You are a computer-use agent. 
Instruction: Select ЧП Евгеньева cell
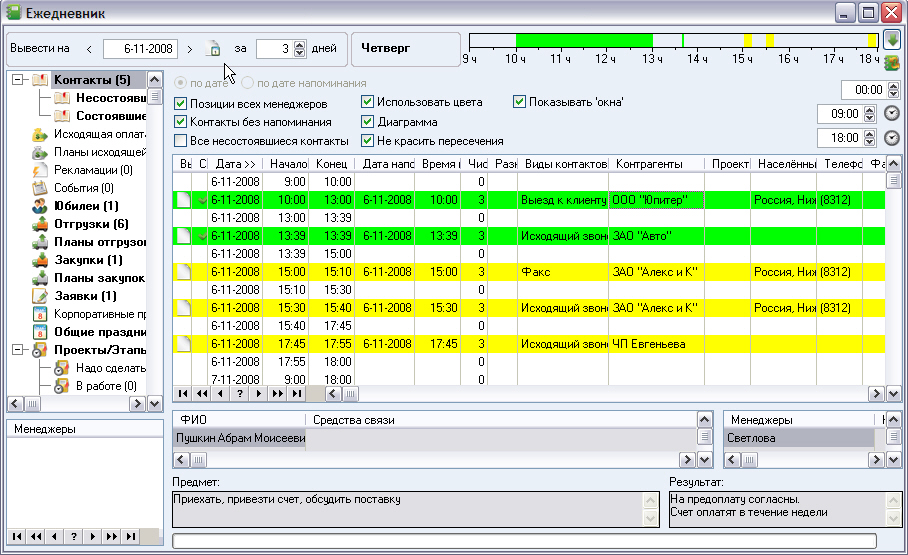pos(656,344)
